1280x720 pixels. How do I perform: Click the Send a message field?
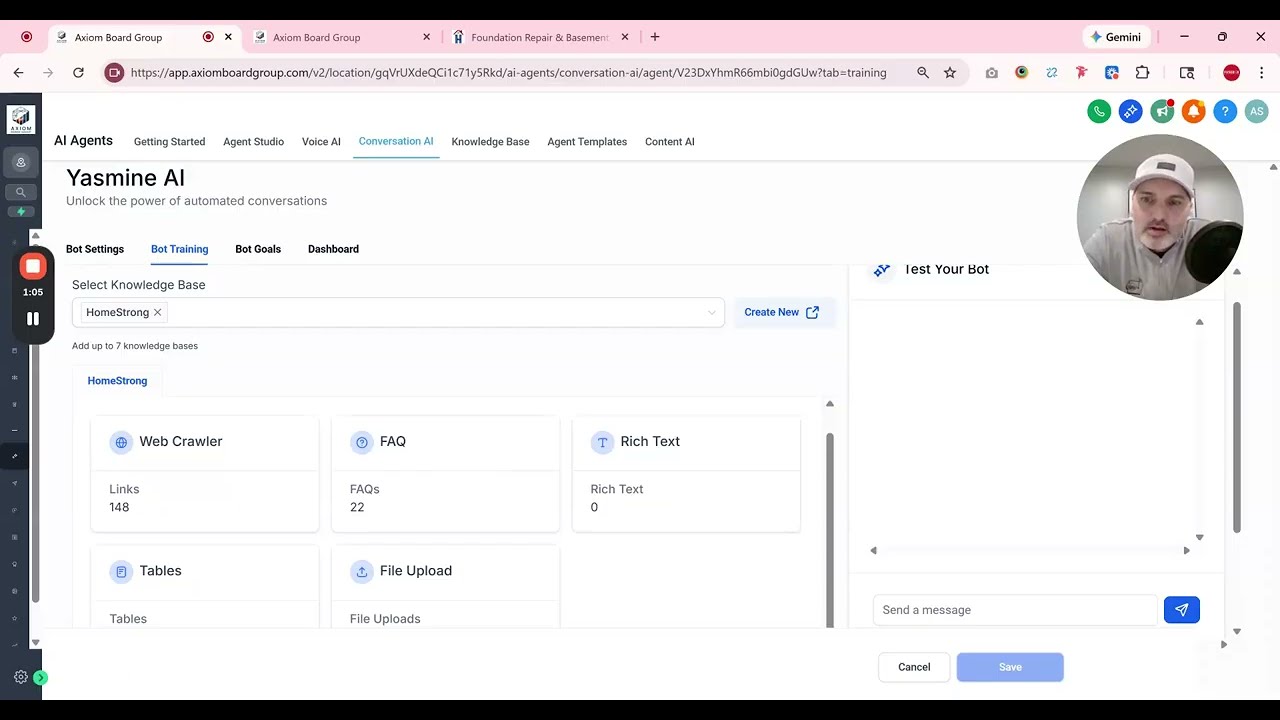point(1015,610)
